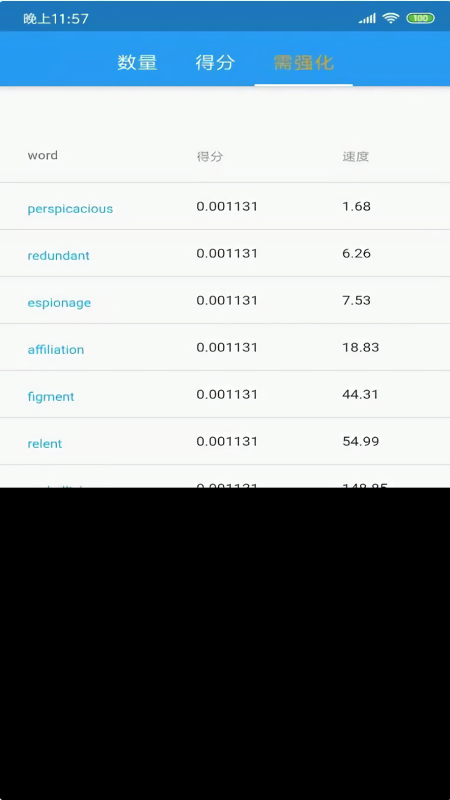This screenshot has width=450, height=800.
Task: Select the speed value 1.68
Action: pyautogui.click(x=357, y=206)
